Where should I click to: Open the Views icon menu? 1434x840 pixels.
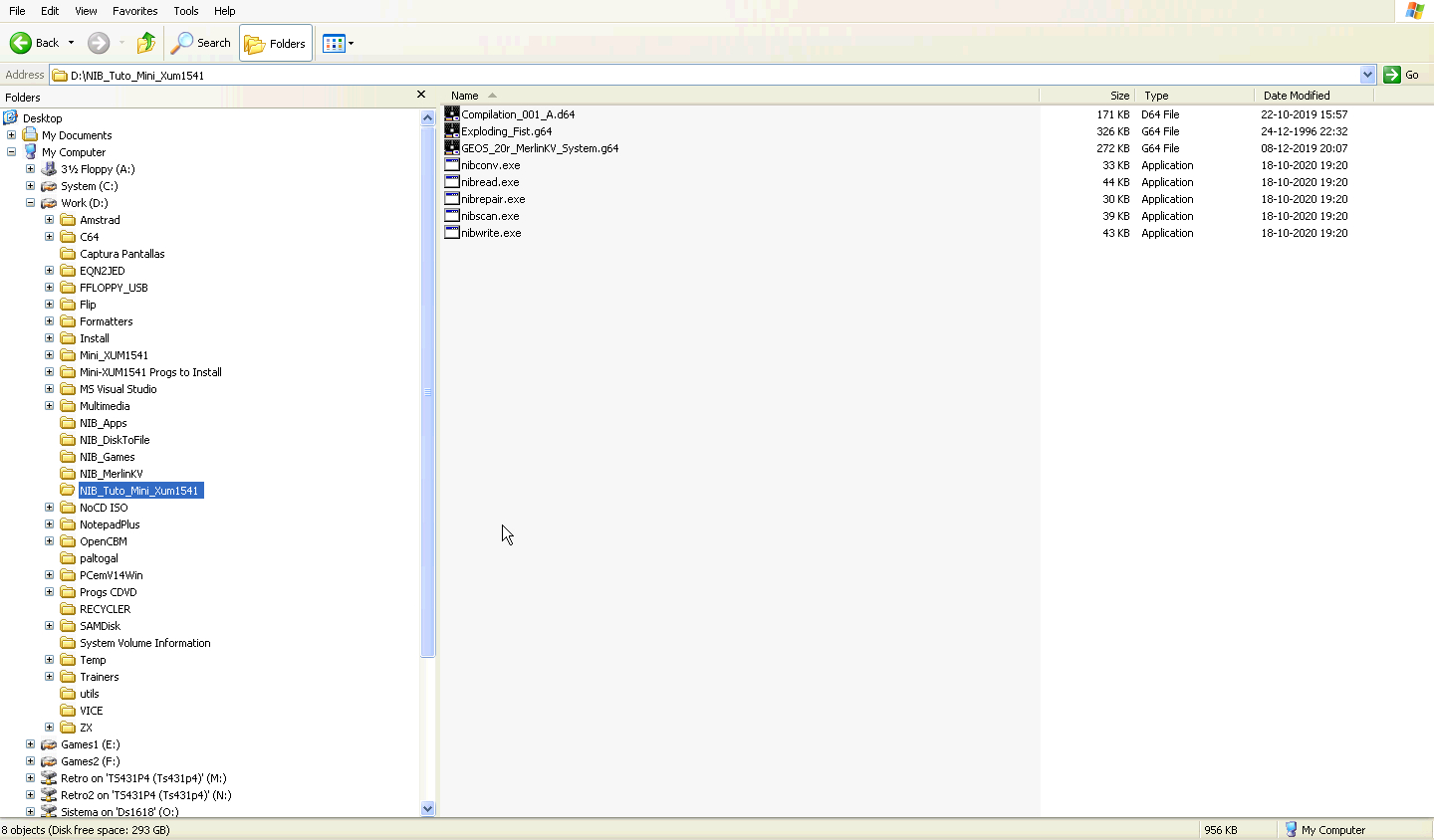[334, 43]
